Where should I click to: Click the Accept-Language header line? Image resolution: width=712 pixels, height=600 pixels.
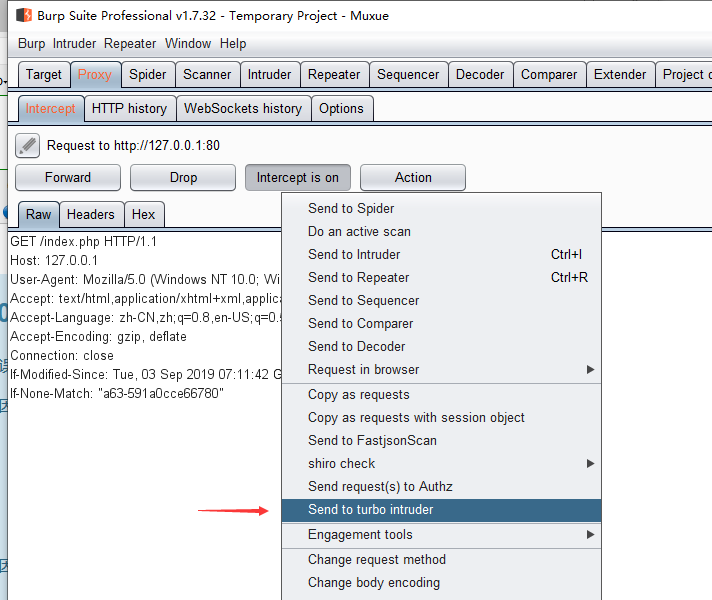pyautogui.click(x=145, y=317)
